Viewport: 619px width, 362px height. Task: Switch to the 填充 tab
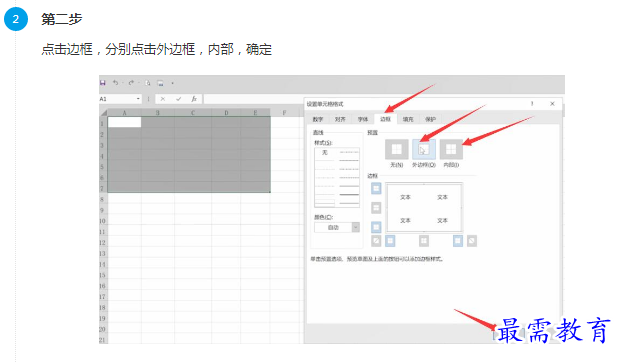pyautogui.click(x=408, y=119)
